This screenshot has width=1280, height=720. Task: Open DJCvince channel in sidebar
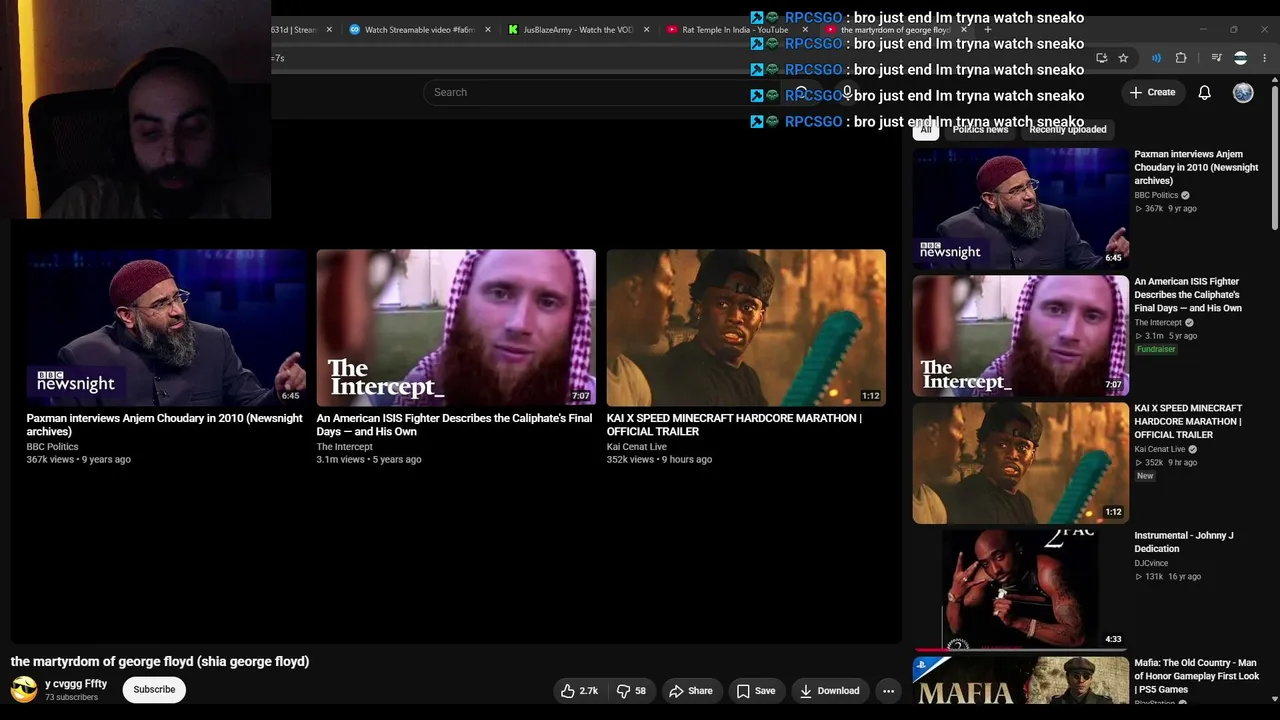pyautogui.click(x=1151, y=563)
